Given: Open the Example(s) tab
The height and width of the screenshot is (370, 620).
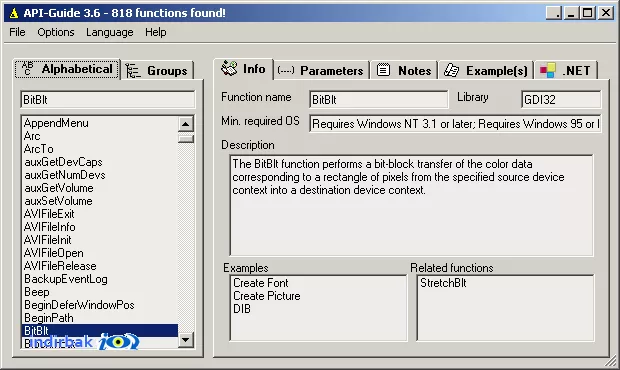Looking at the screenshot, I should [x=486, y=71].
